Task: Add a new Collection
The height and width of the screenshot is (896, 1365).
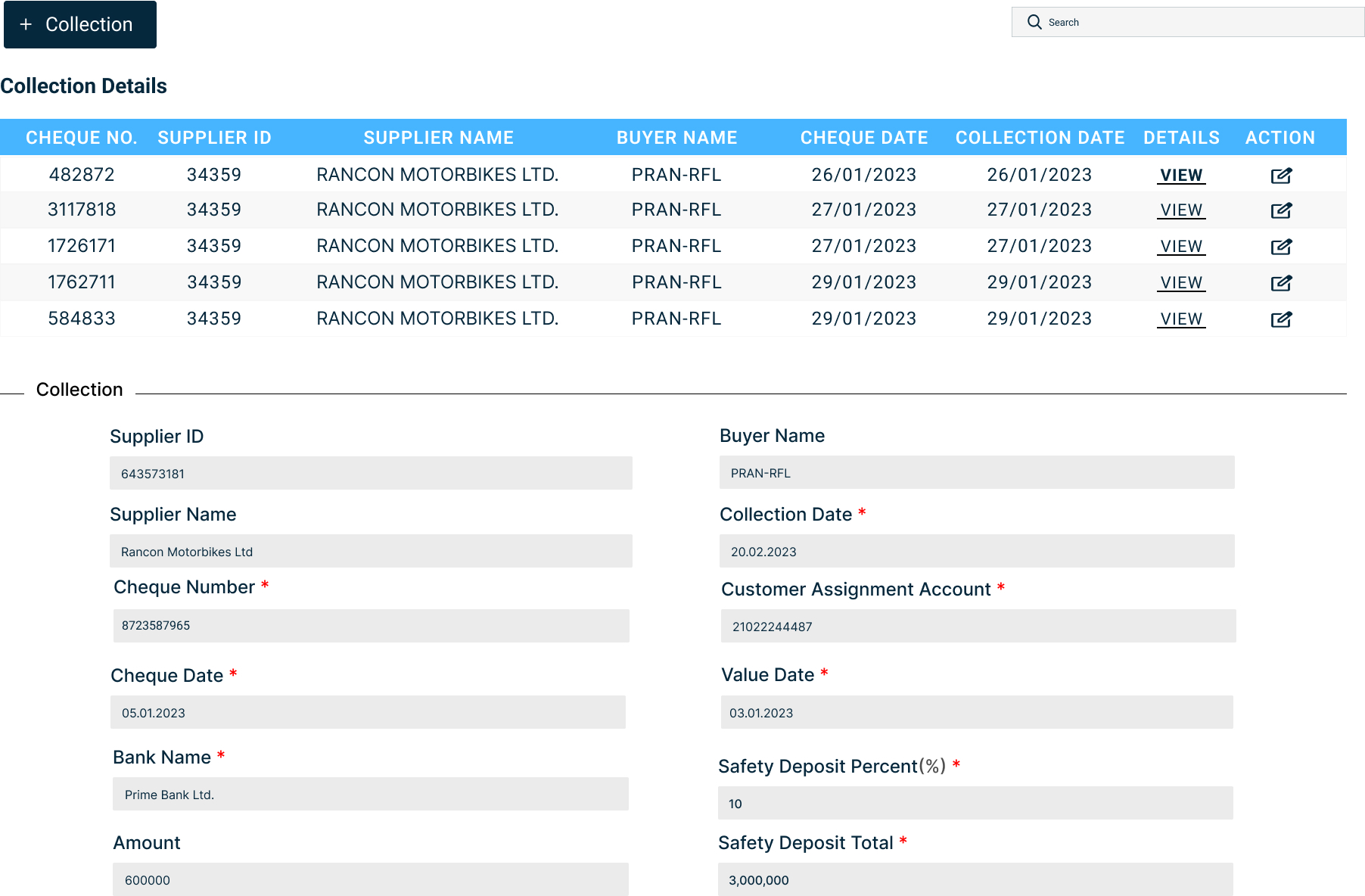Action: pos(80,24)
